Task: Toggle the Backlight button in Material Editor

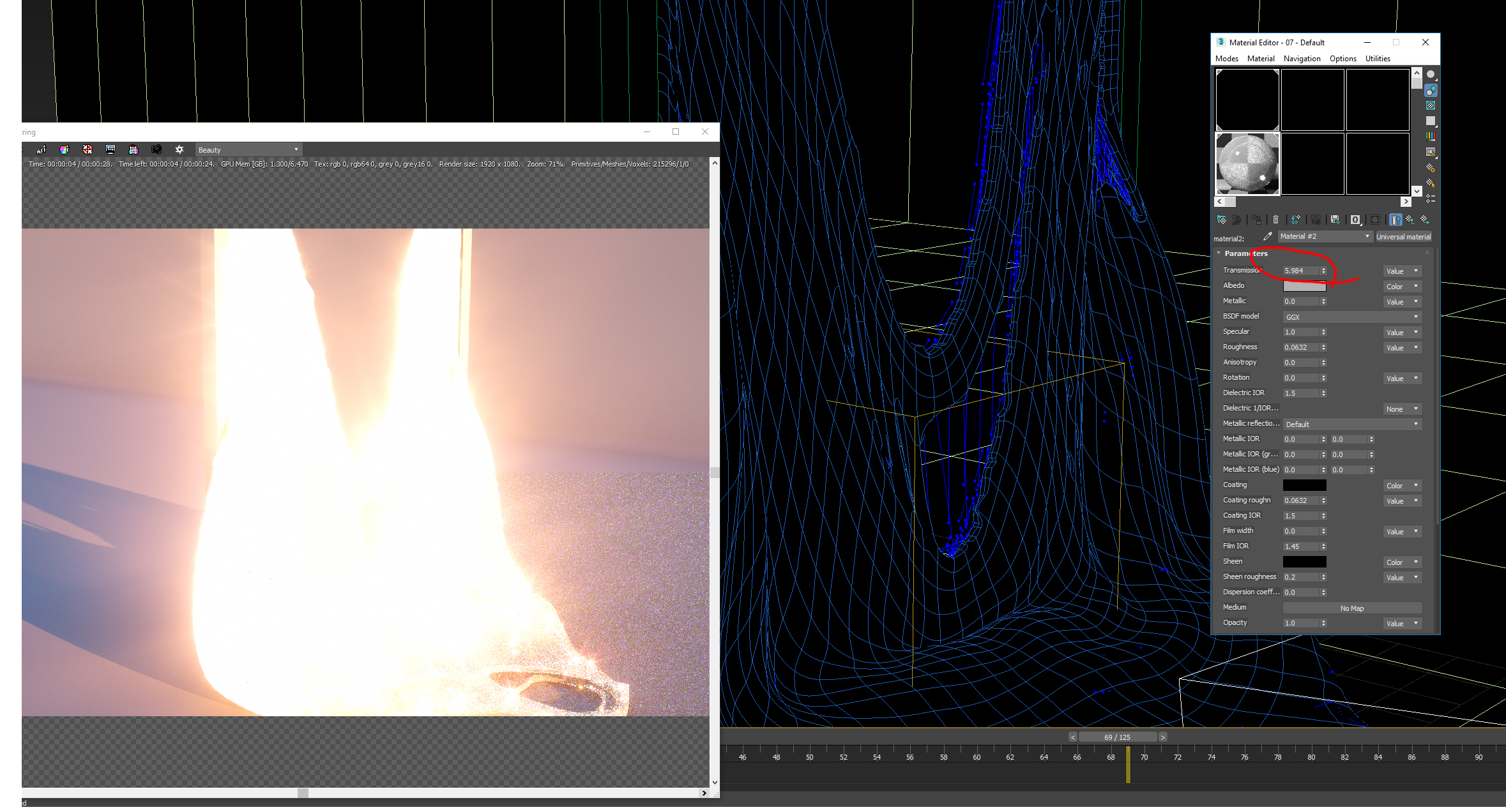Action: pyautogui.click(x=1431, y=90)
